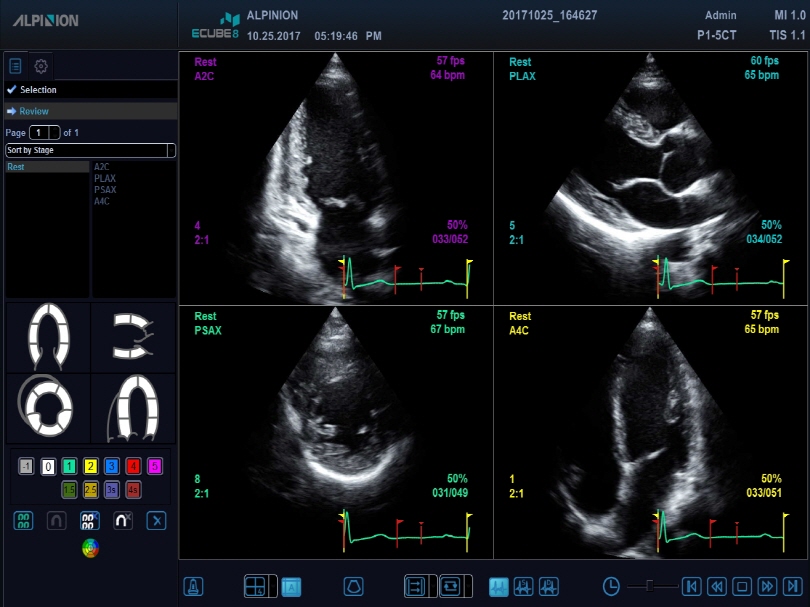810x607 pixels.
Task: Select the Rest stage in the list
Action: (x=47, y=167)
